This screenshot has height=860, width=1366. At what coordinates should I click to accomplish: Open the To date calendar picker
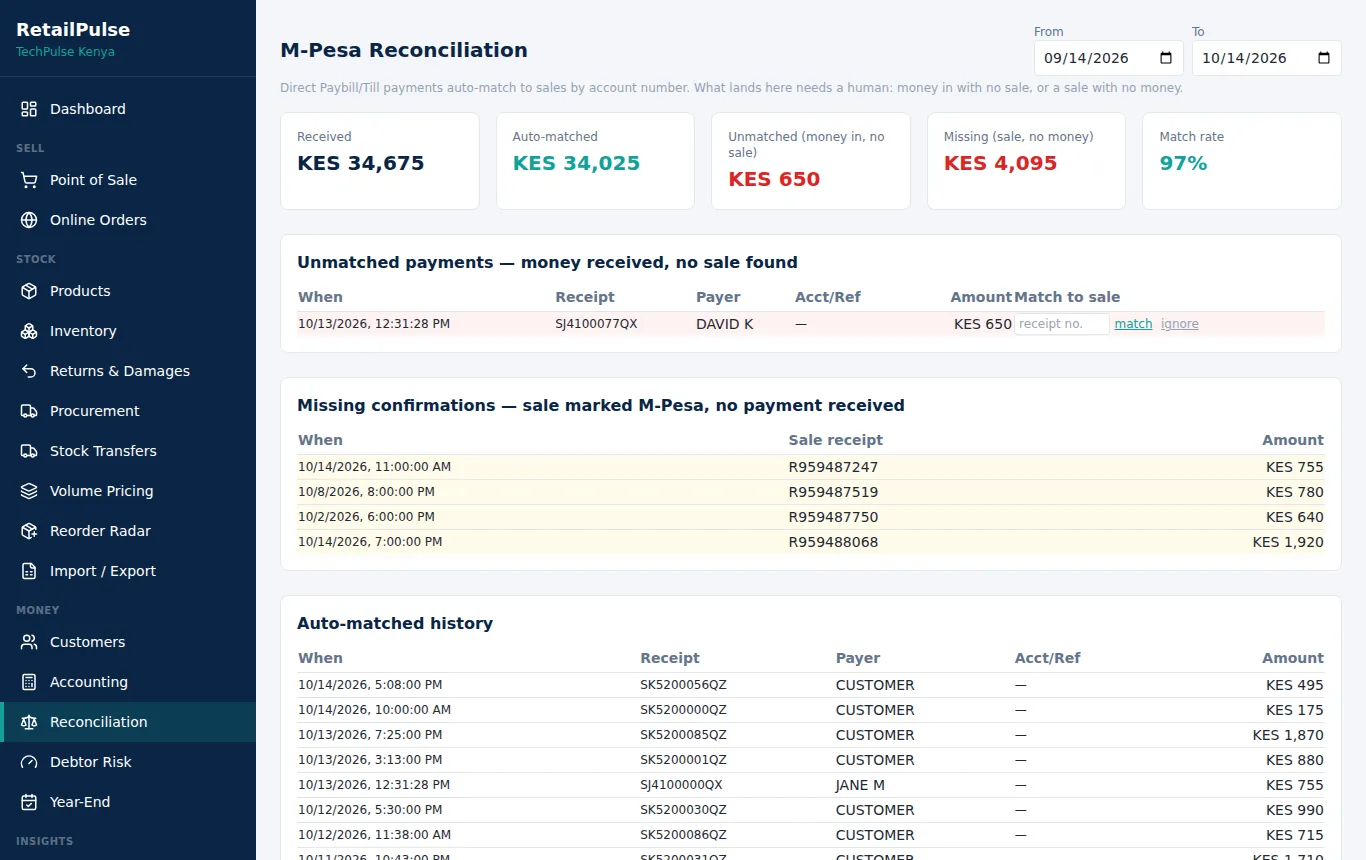[1324, 58]
